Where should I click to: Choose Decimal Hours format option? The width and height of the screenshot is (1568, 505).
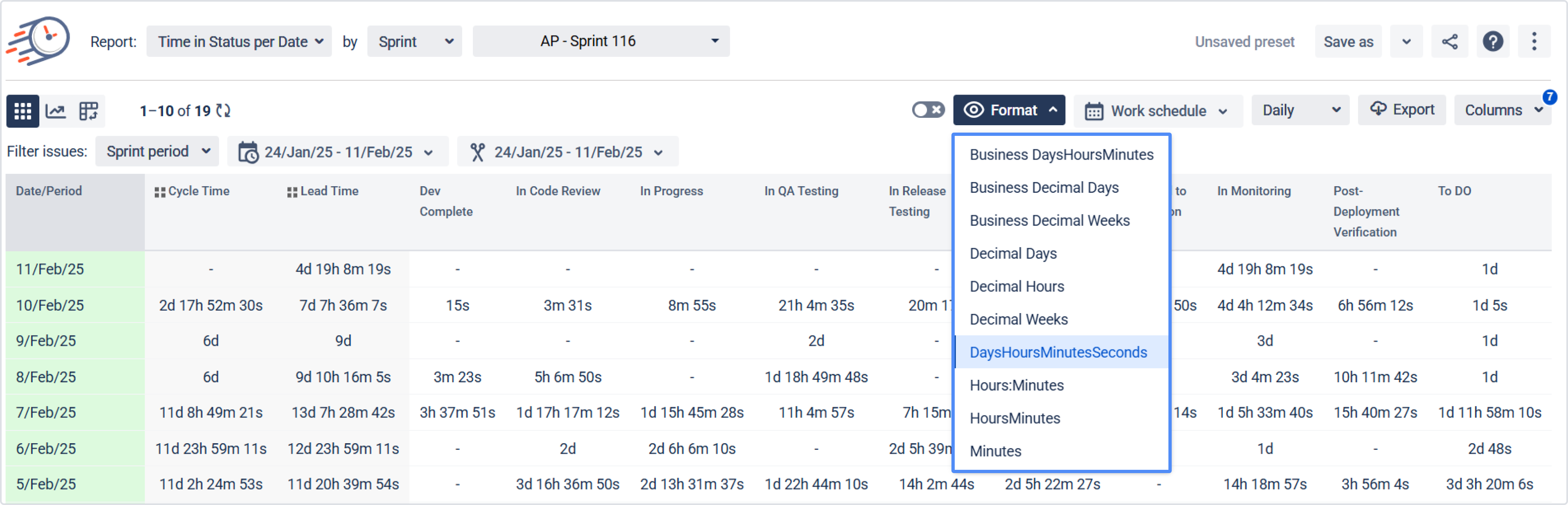coord(1017,286)
